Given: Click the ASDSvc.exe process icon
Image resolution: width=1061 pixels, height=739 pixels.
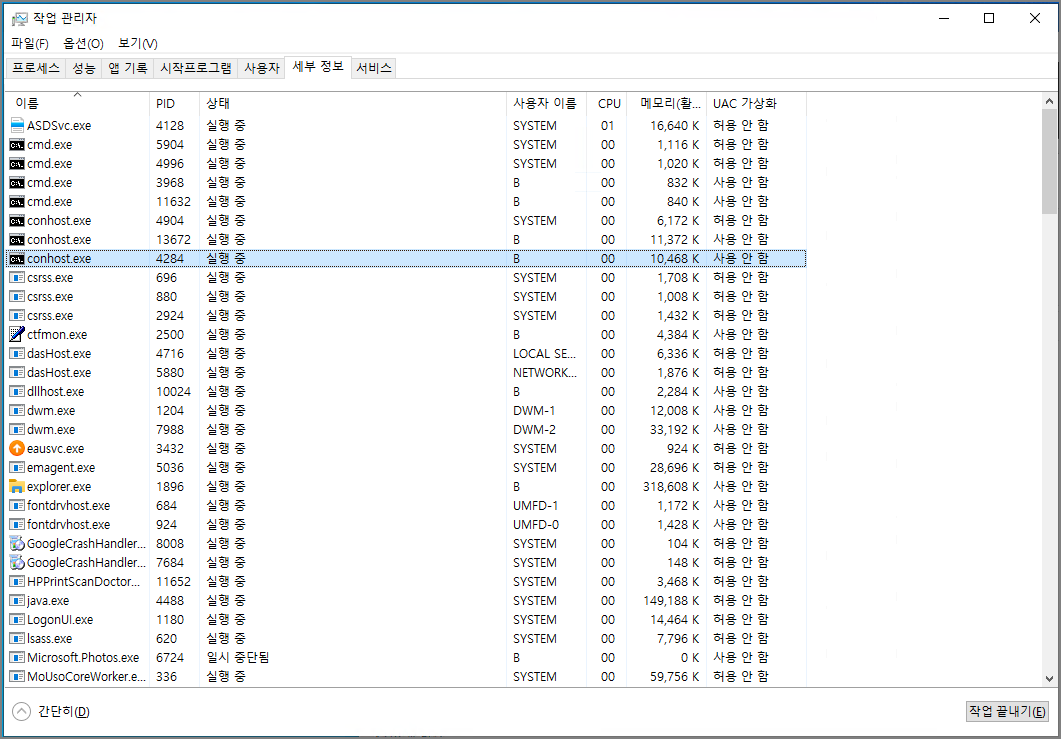Looking at the screenshot, I should coord(17,125).
